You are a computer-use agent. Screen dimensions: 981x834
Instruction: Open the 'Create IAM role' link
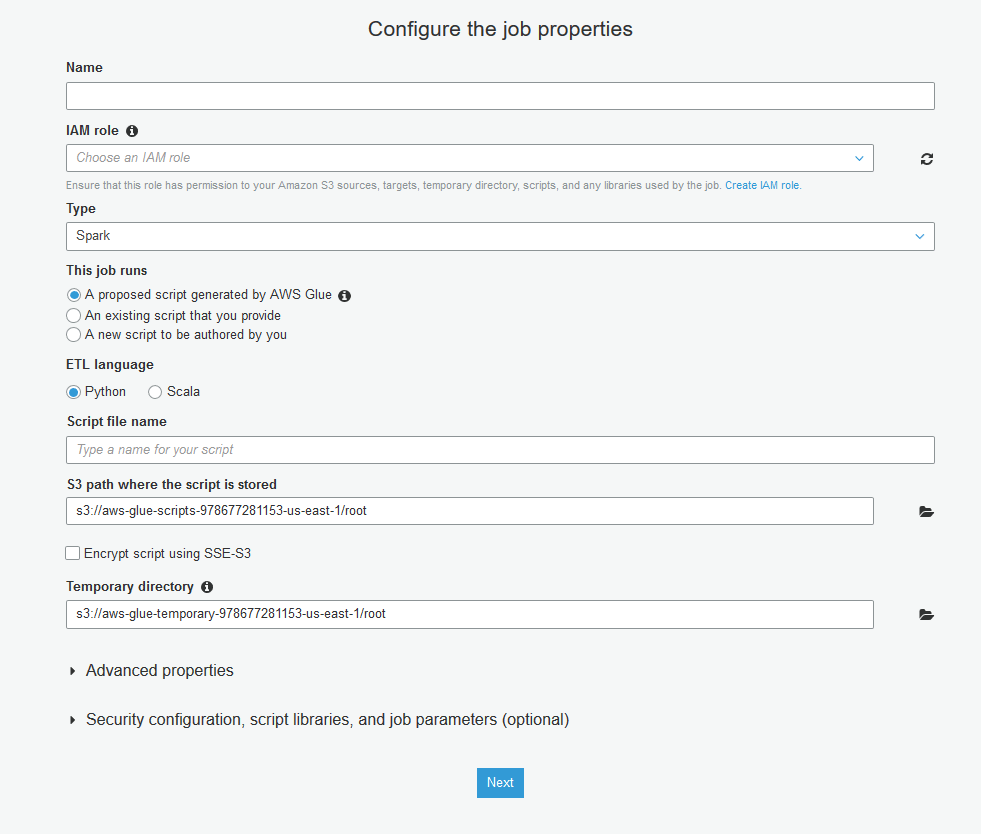(x=762, y=186)
